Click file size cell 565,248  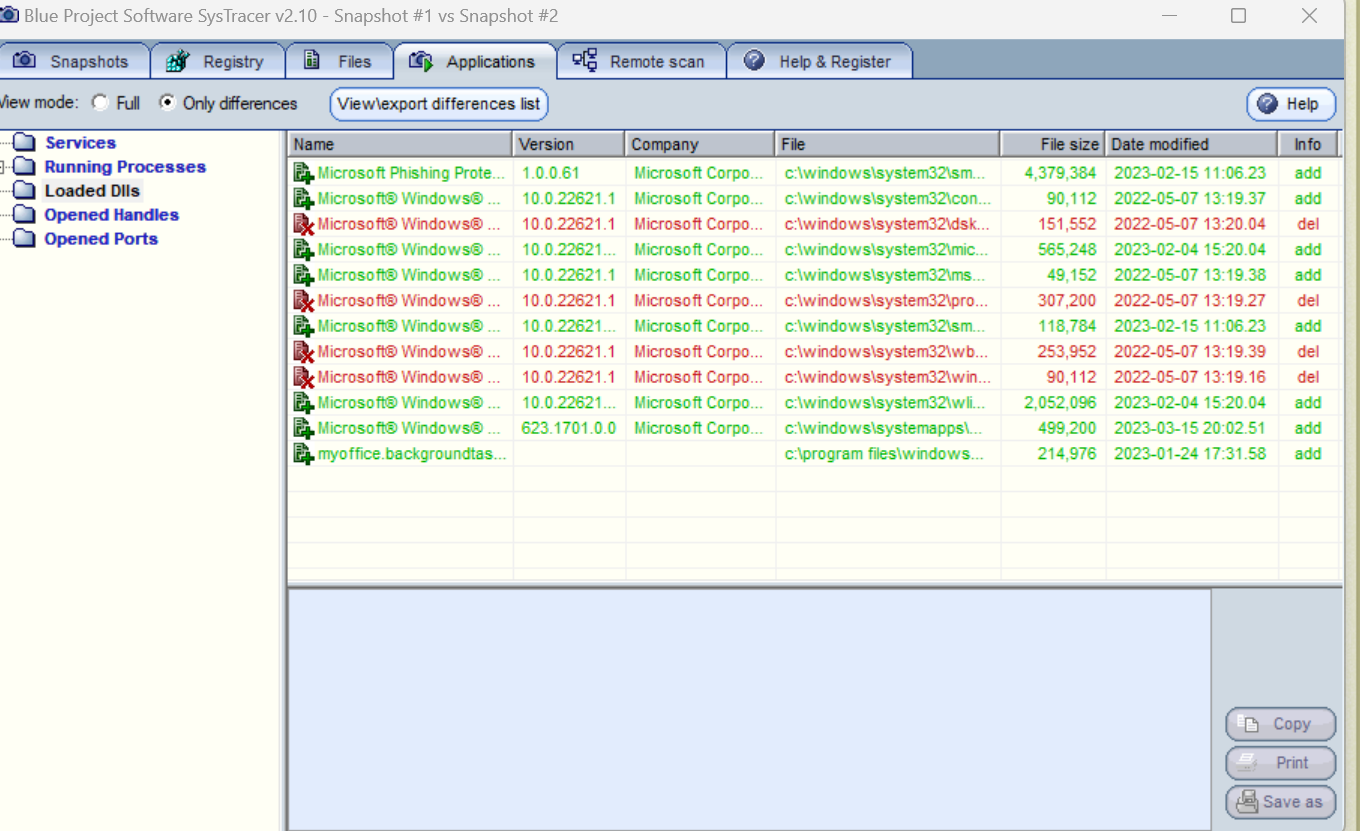click(1067, 250)
